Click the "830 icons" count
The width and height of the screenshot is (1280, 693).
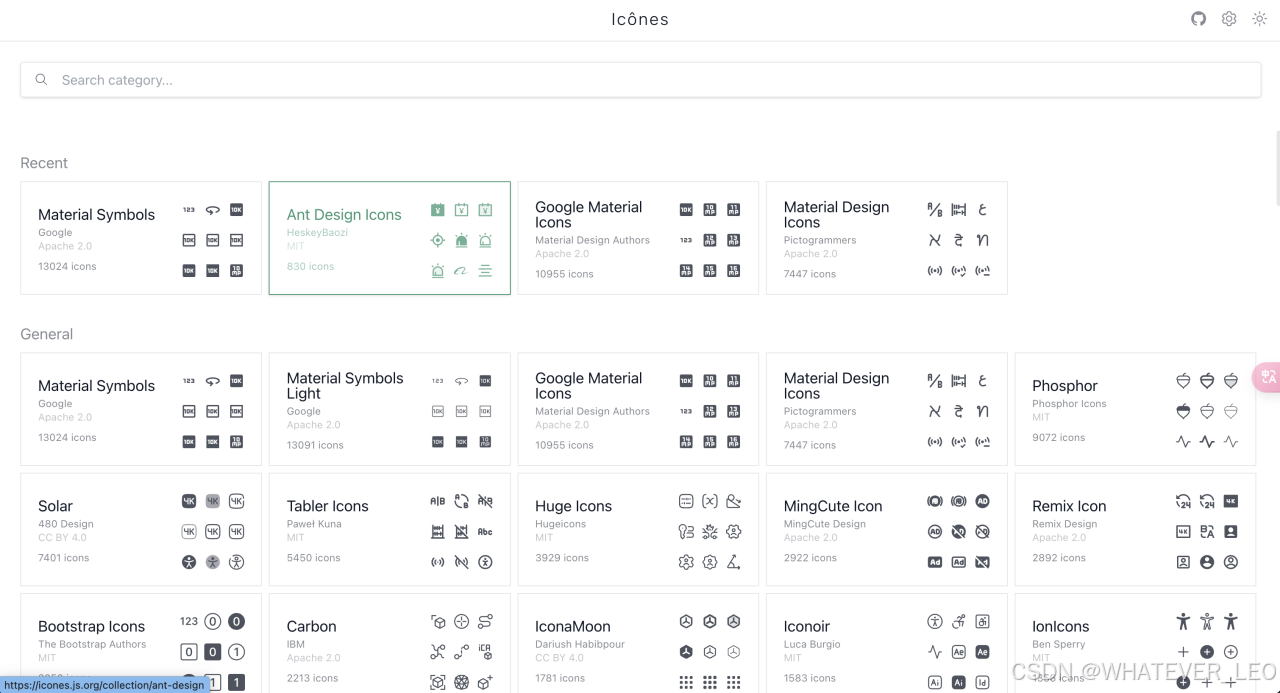pos(310,266)
